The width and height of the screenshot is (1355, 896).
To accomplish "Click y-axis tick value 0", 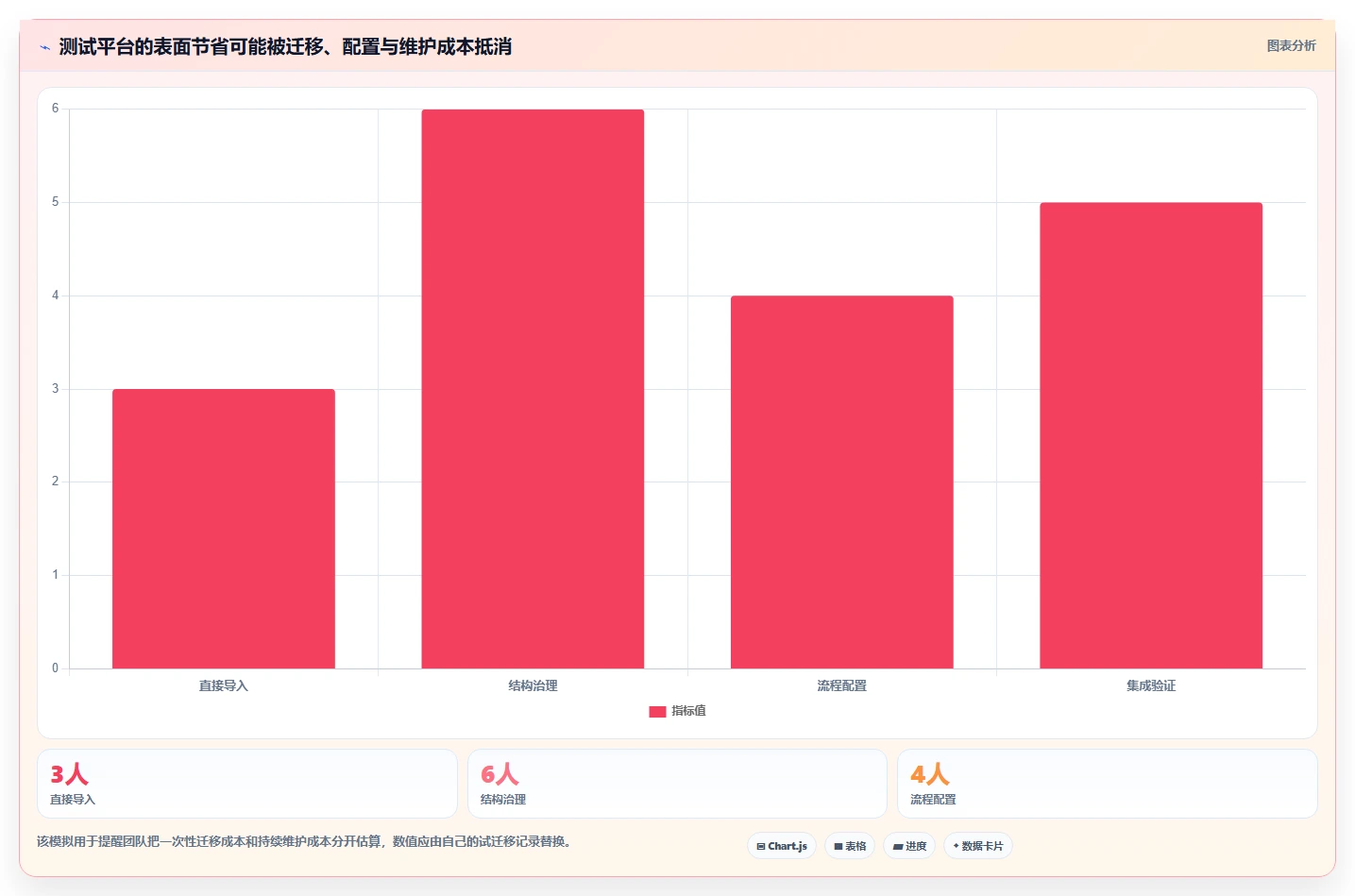I will click(x=55, y=668).
